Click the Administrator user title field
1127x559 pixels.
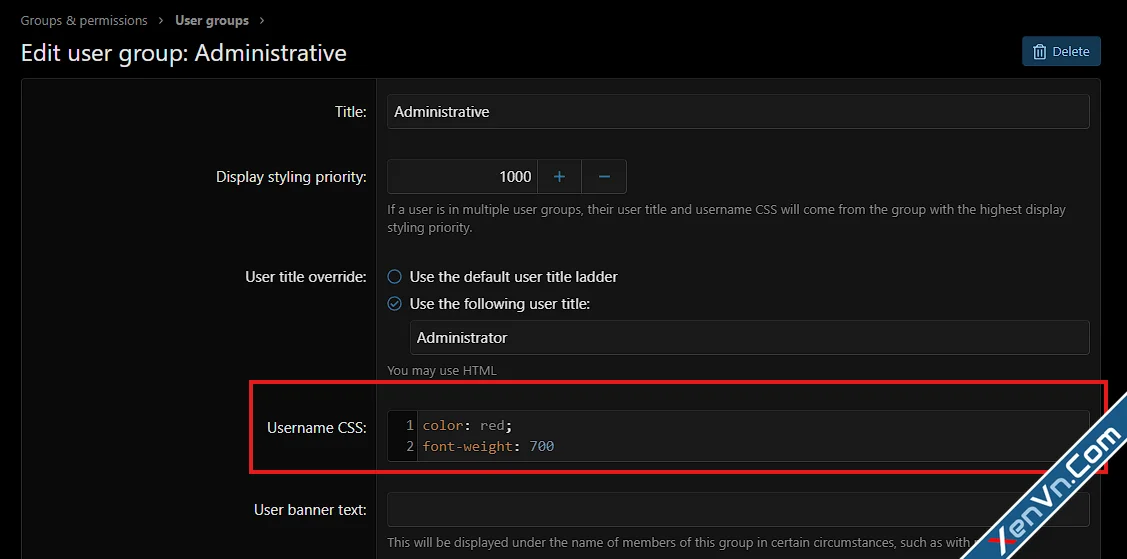pyautogui.click(x=748, y=338)
